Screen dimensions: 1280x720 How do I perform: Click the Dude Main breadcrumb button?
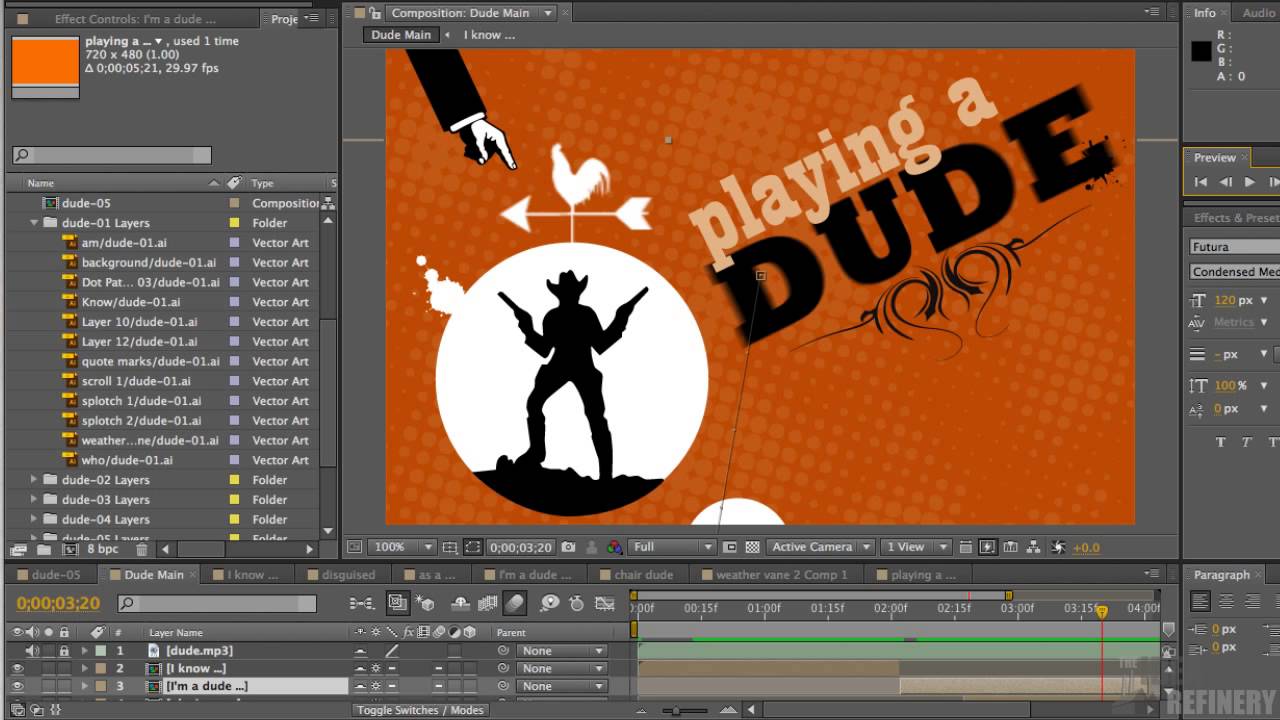(401, 34)
